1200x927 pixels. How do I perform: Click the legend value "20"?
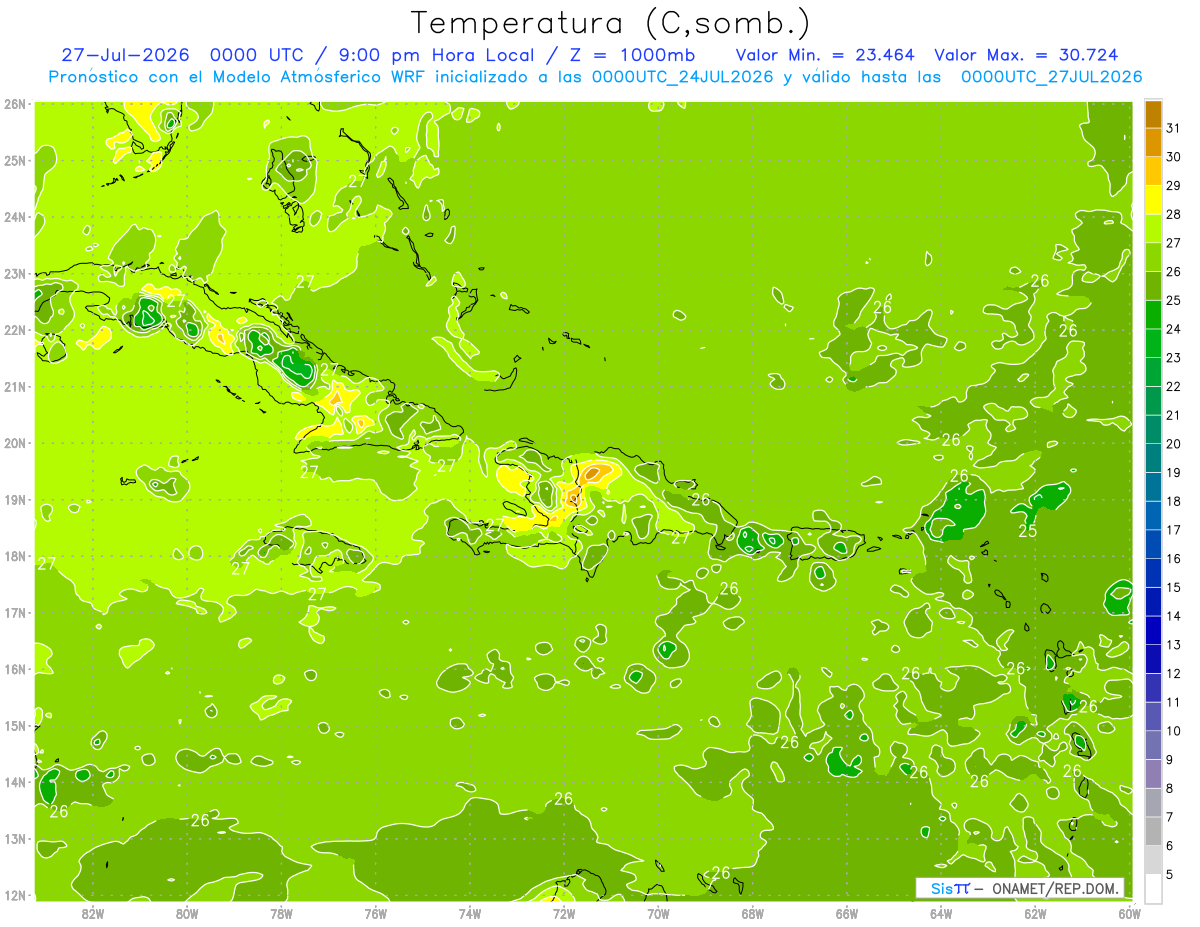point(1174,444)
